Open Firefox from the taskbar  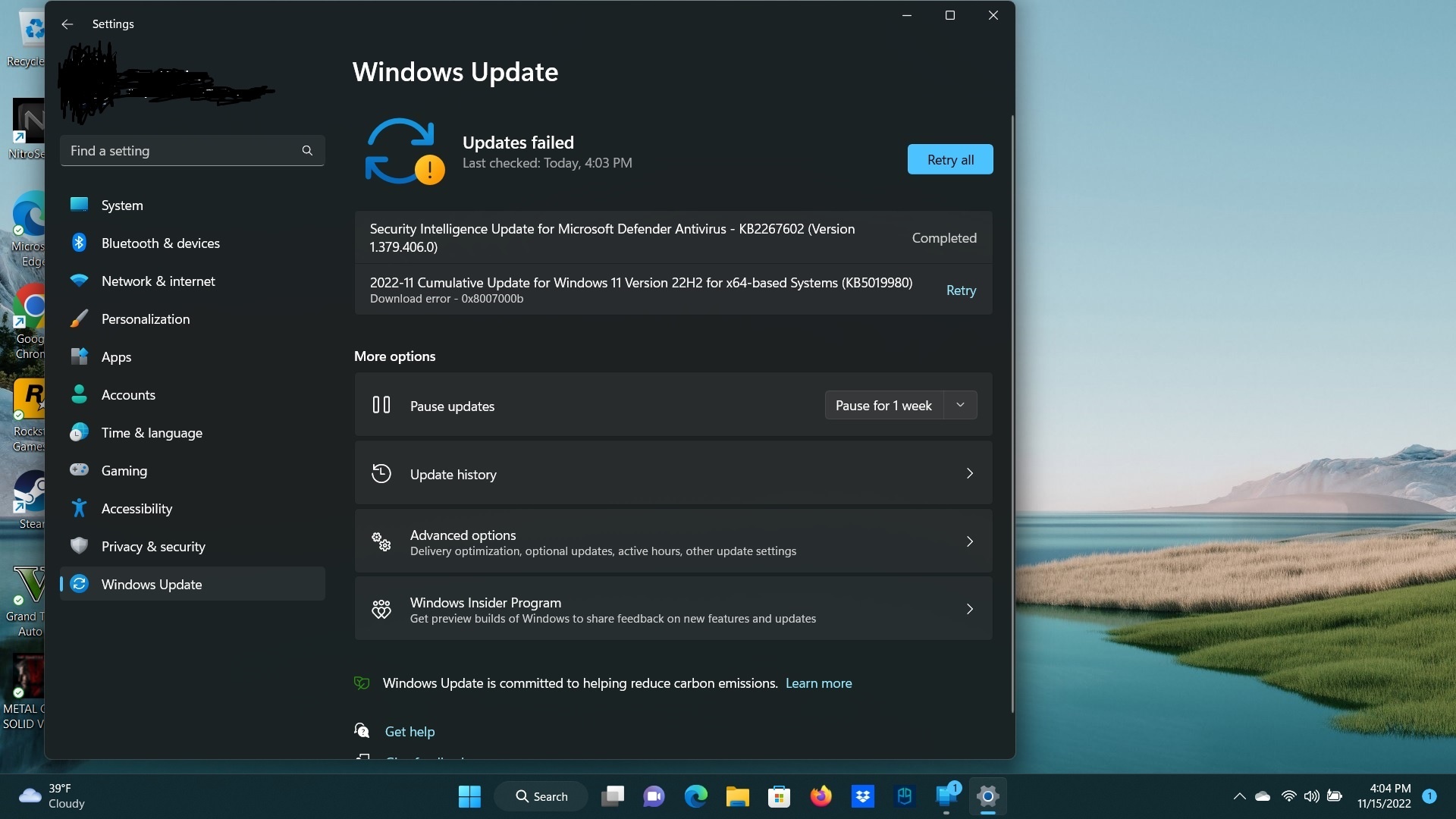(821, 796)
